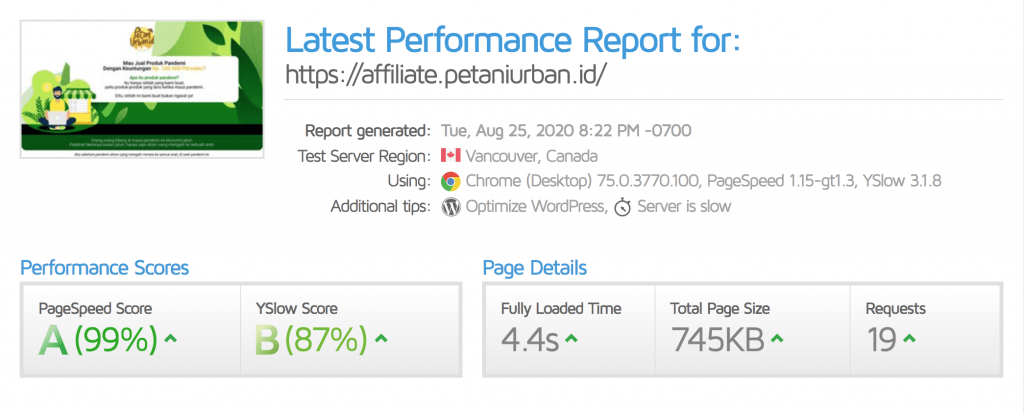1024x414 pixels.
Task: Click the website preview thumbnail
Action: (142, 89)
